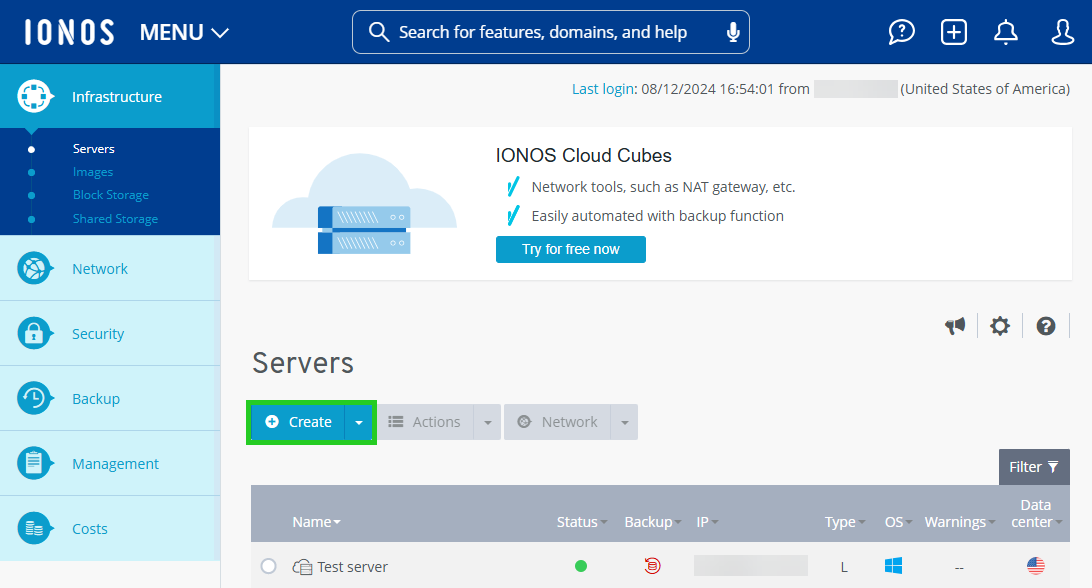Select the Test server row selection circle
This screenshot has width=1092, height=588.
click(x=268, y=565)
